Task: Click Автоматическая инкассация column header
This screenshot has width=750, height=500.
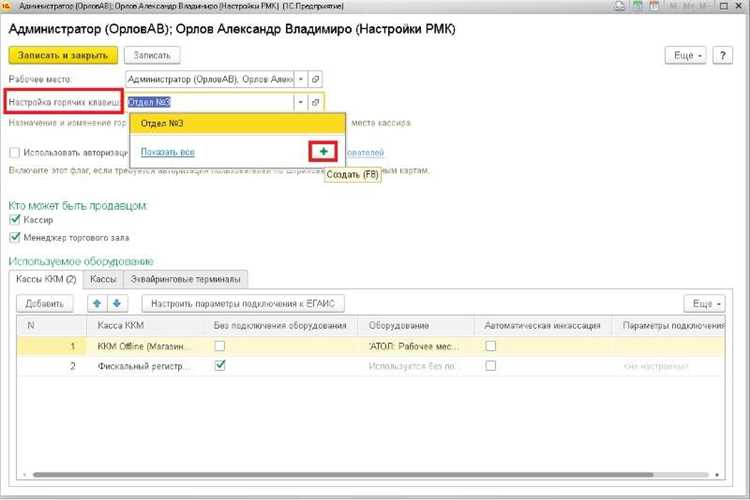Action: click(x=542, y=325)
